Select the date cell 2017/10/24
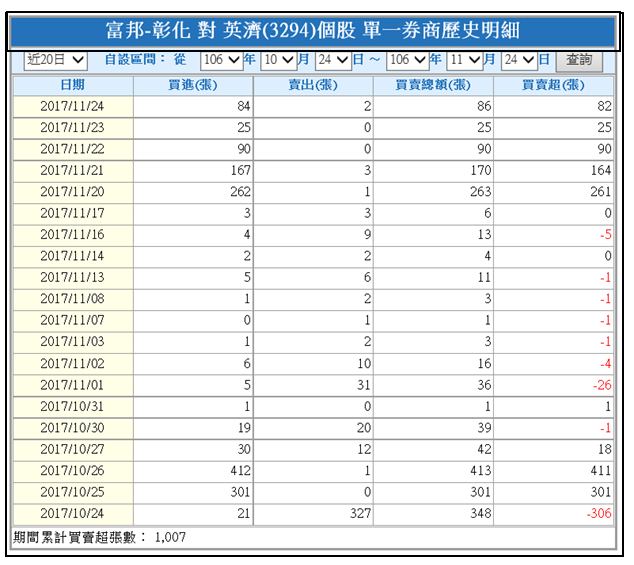Viewport: 634px width, 565px height. point(73,514)
